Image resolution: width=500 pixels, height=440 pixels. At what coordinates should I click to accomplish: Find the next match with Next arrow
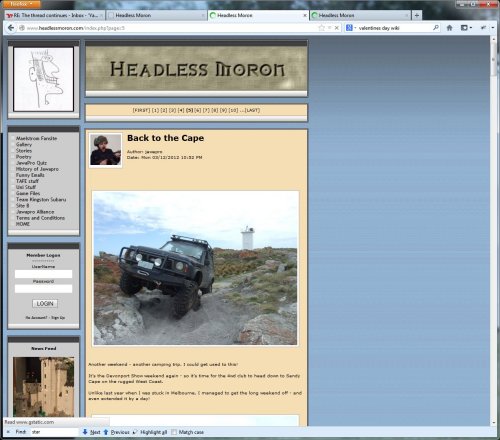tap(91, 432)
